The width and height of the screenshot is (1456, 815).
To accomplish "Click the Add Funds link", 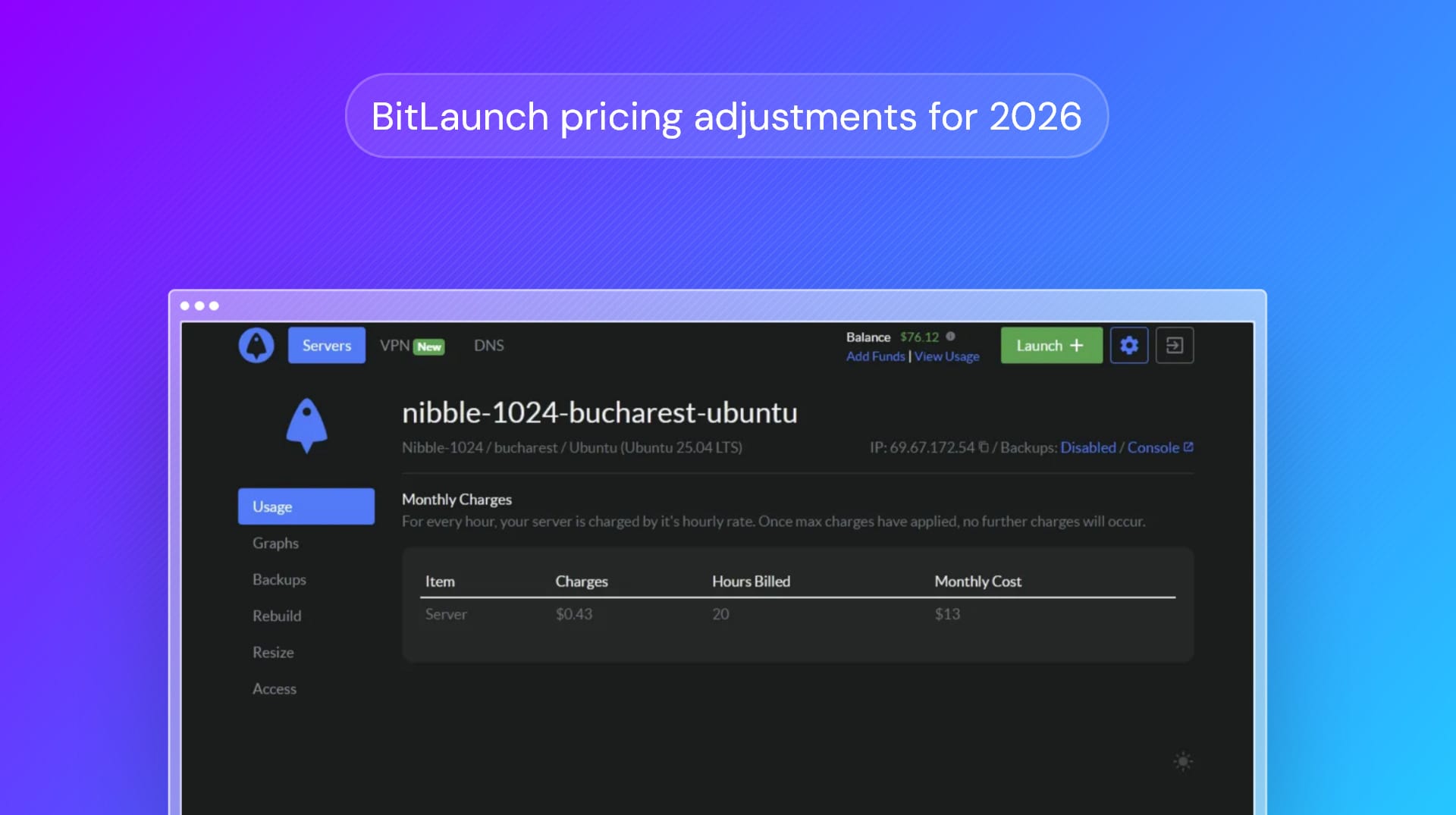I will pyautogui.click(x=876, y=356).
